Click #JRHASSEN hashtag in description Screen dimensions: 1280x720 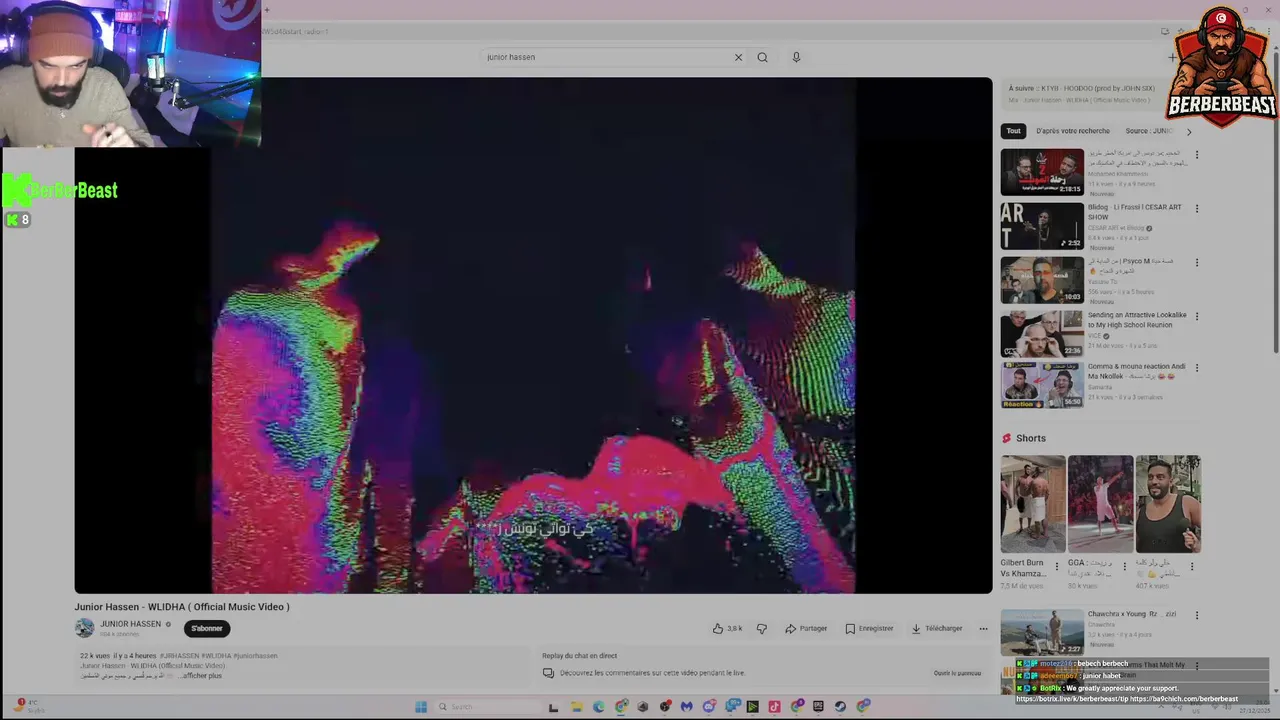(180, 656)
